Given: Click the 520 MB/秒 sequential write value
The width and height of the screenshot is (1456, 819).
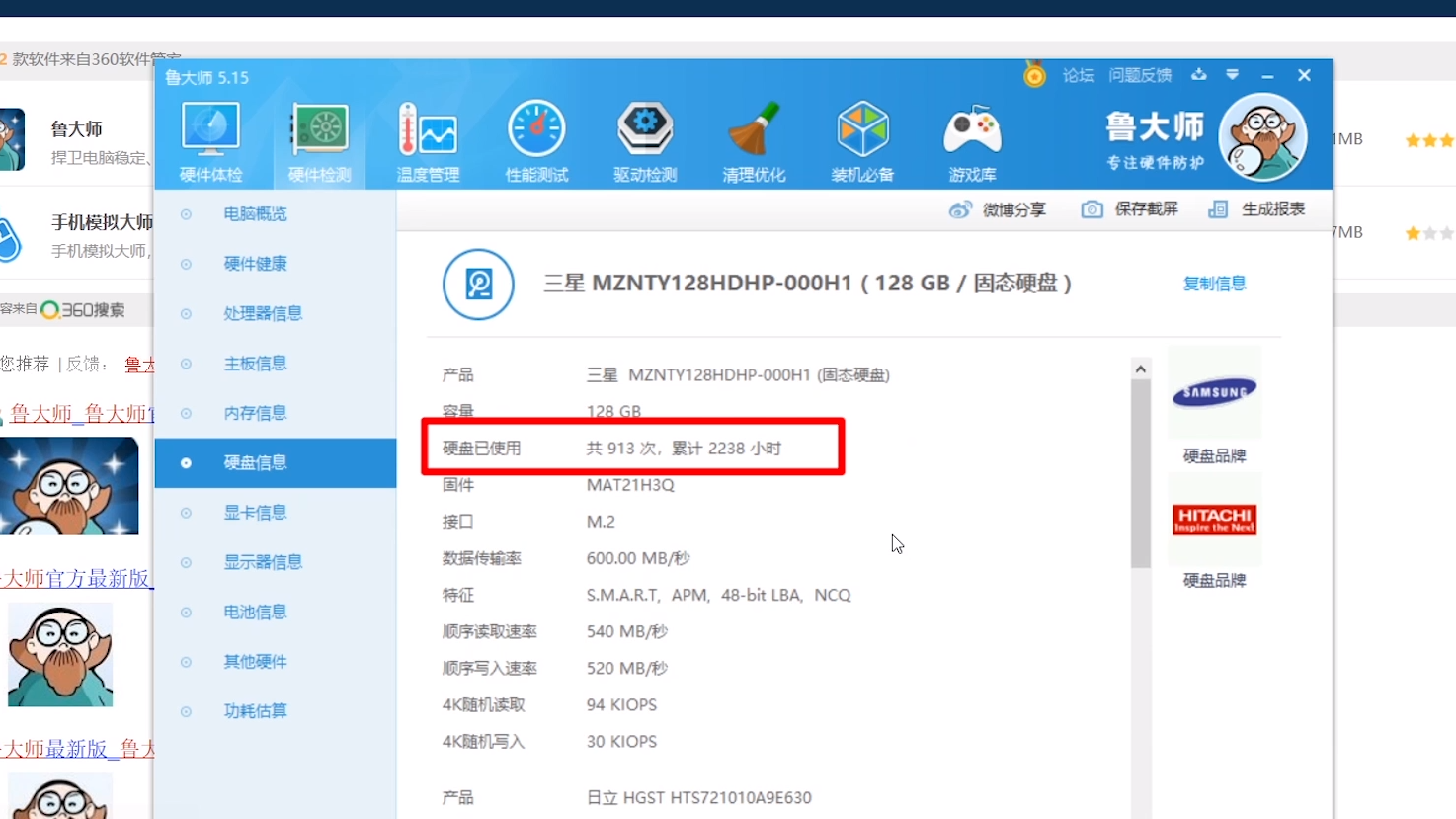Looking at the screenshot, I should pyautogui.click(x=627, y=668).
